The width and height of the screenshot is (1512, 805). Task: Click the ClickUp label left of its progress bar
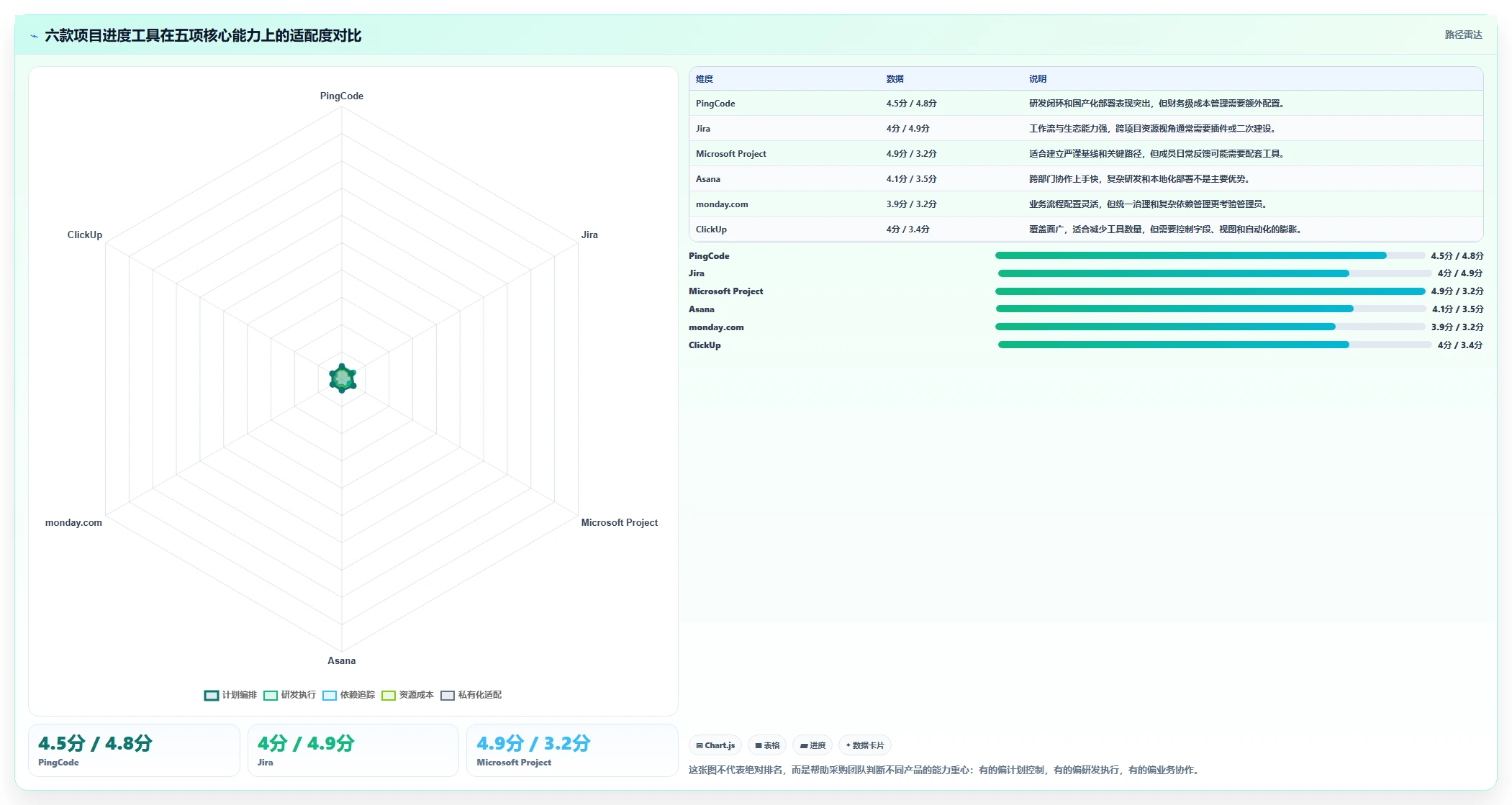[705, 345]
